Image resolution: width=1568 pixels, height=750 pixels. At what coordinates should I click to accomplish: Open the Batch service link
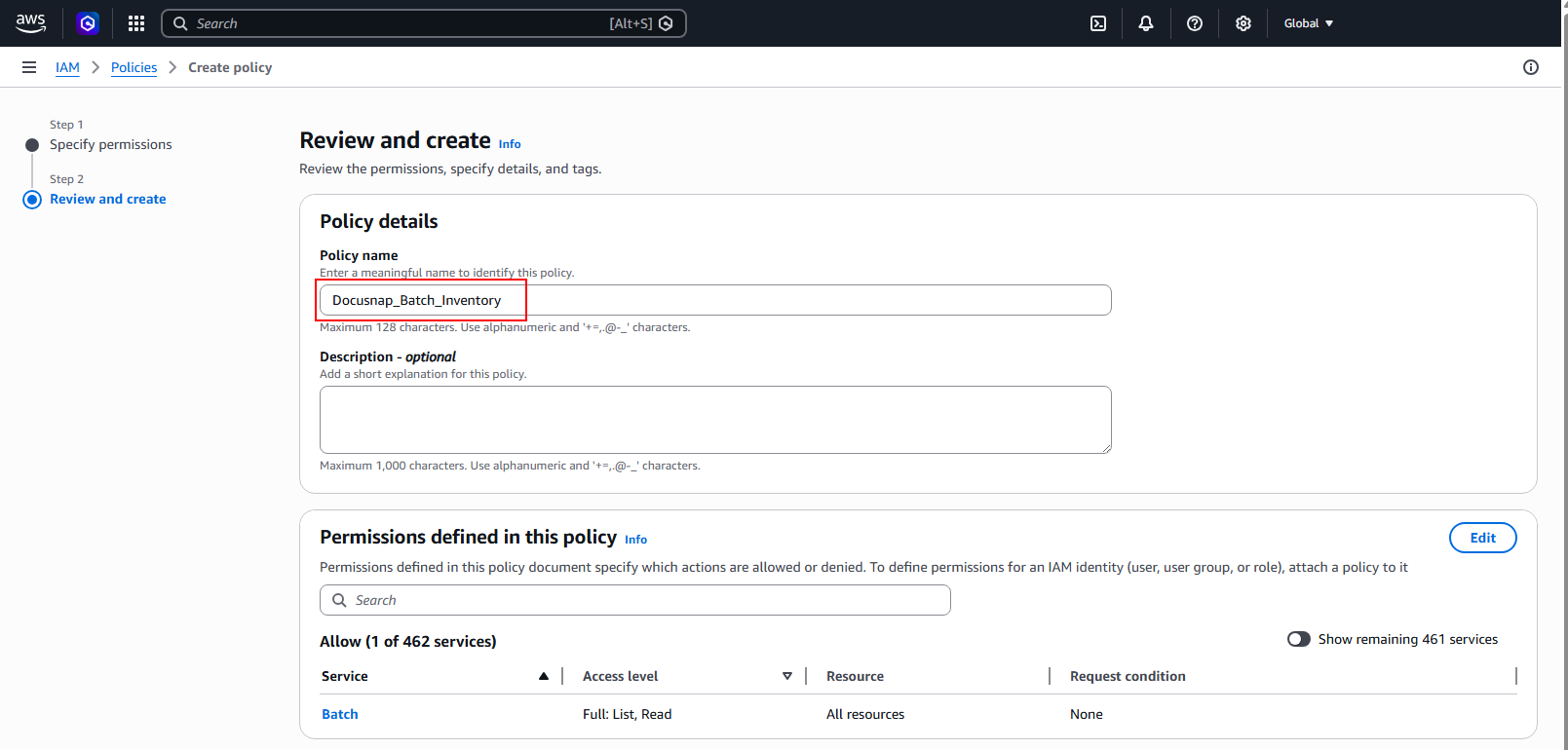tap(339, 714)
